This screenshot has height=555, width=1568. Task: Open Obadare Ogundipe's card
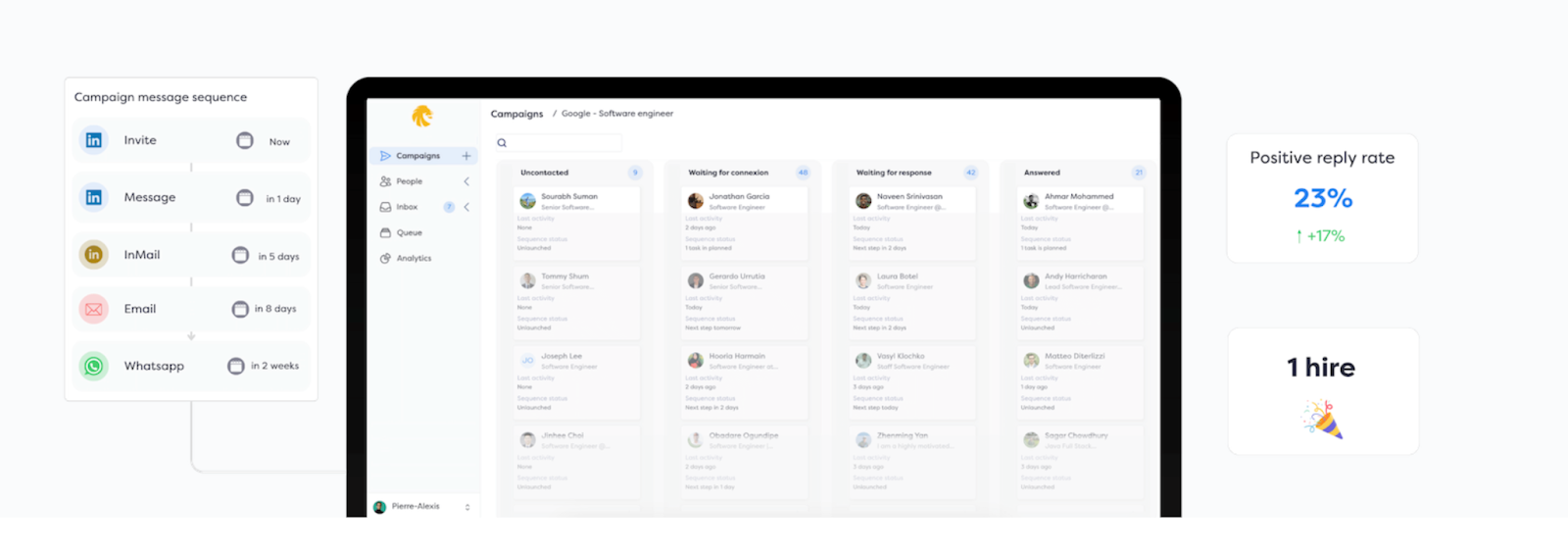(745, 462)
